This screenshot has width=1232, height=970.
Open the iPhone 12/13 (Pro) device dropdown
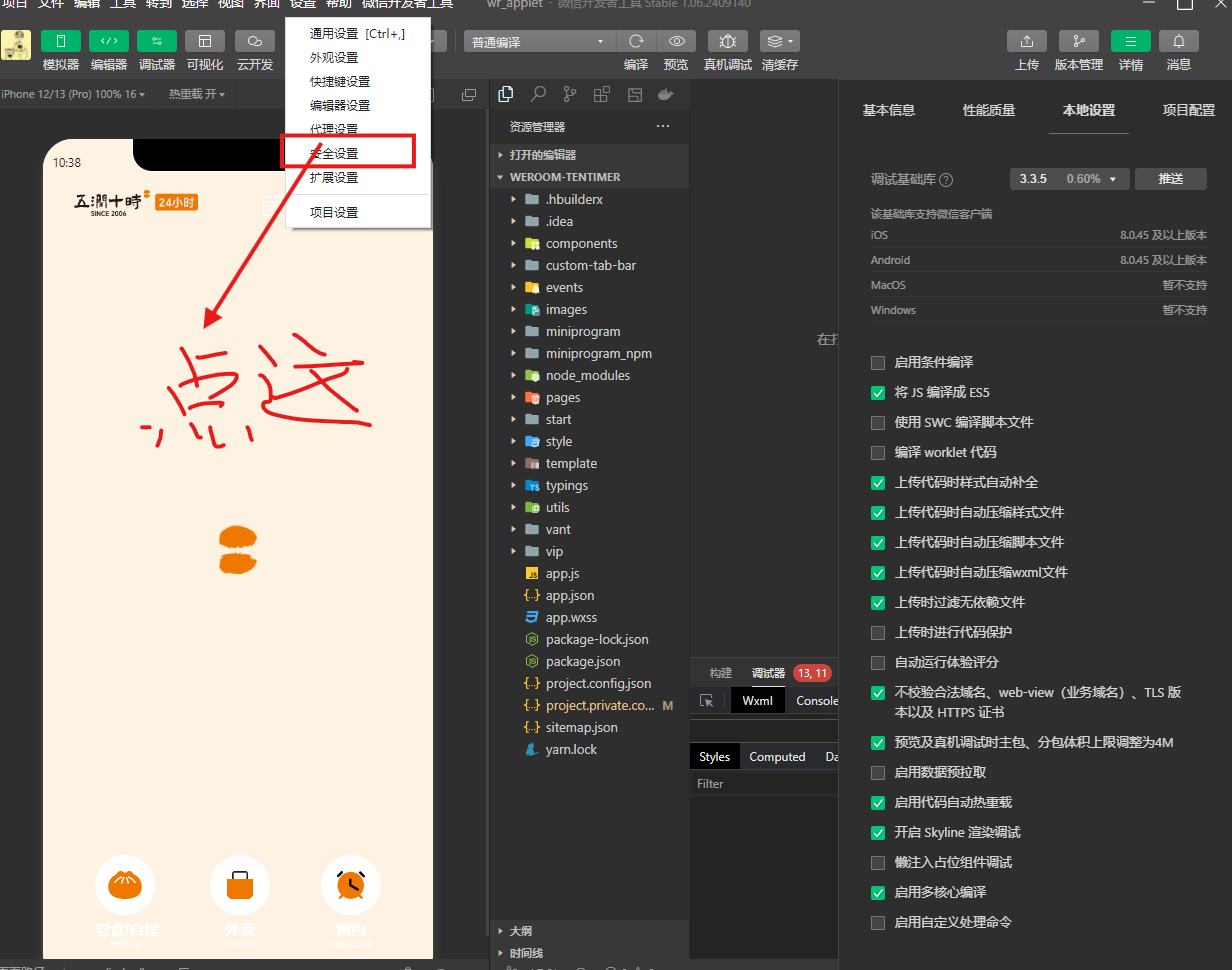[x=73, y=94]
